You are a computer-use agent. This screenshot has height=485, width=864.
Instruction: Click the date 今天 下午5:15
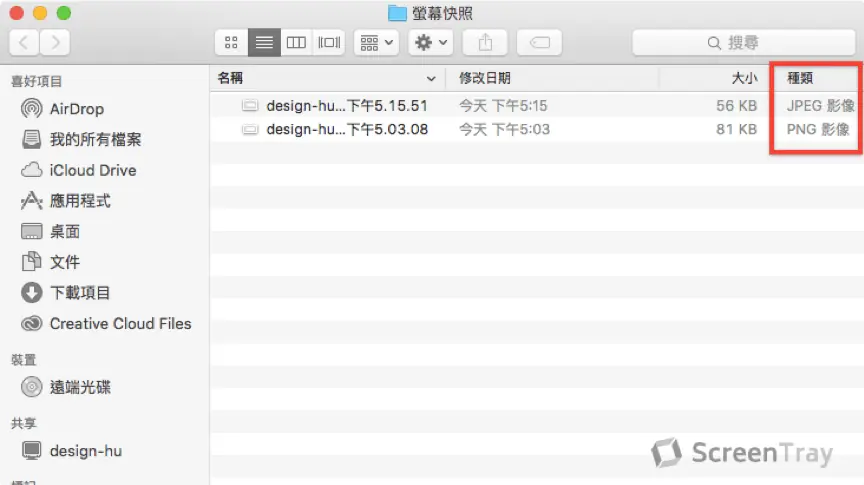click(x=503, y=105)
